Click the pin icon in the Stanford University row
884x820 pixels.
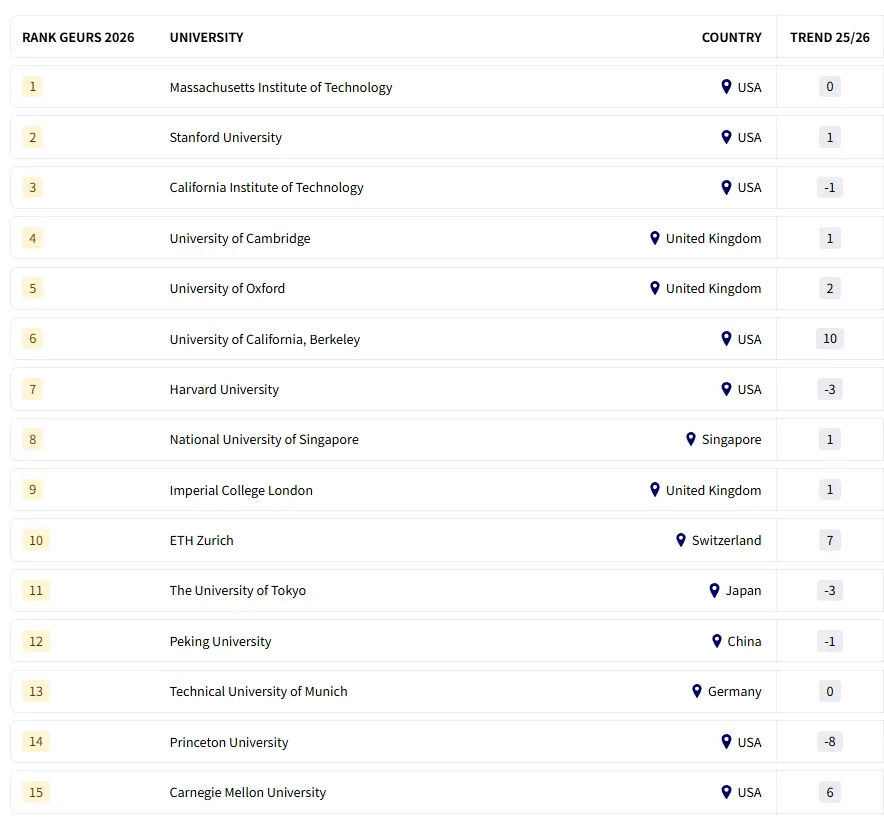pos(726,137)
